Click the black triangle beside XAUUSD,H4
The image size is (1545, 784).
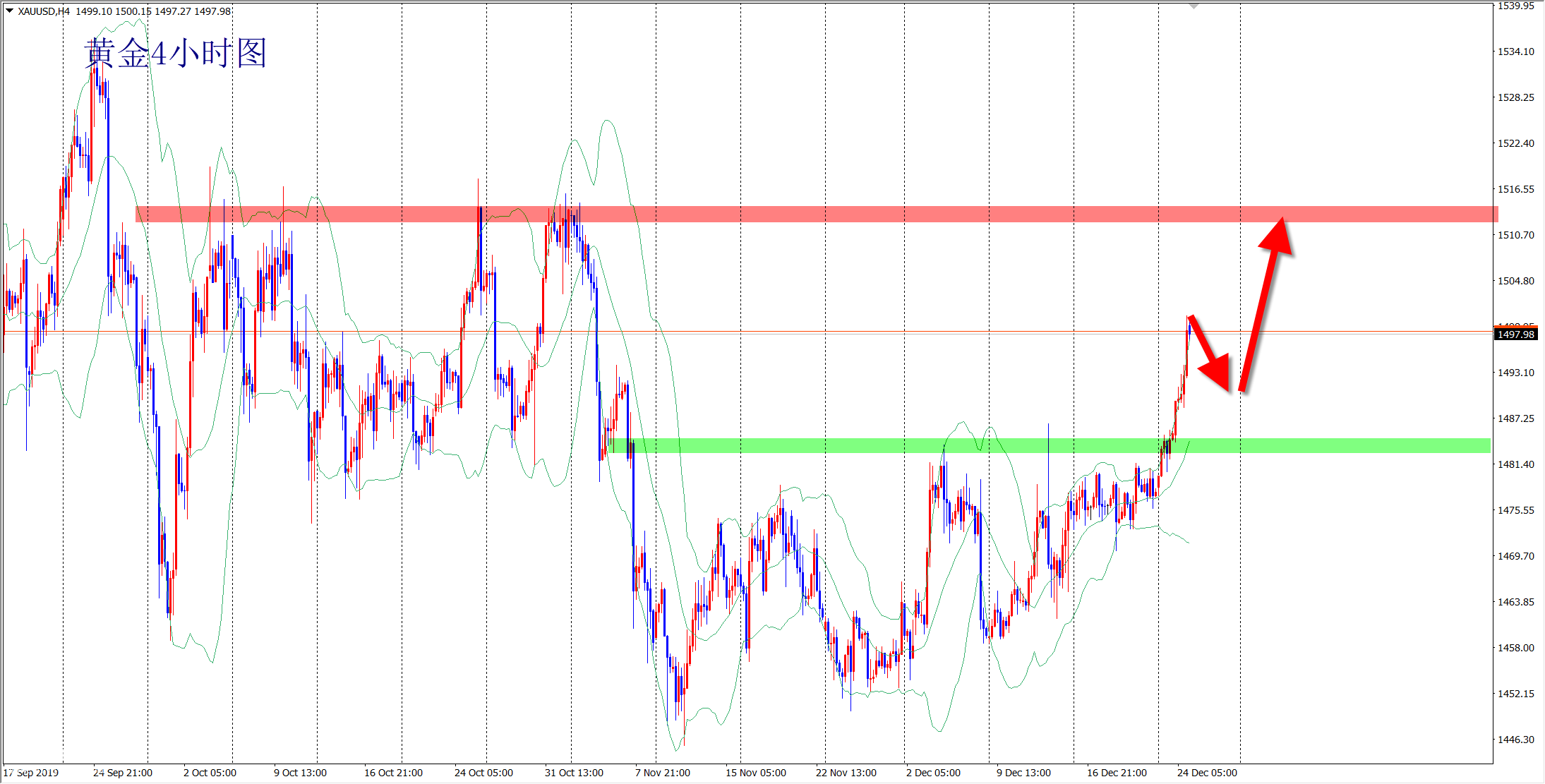(10, 11)
